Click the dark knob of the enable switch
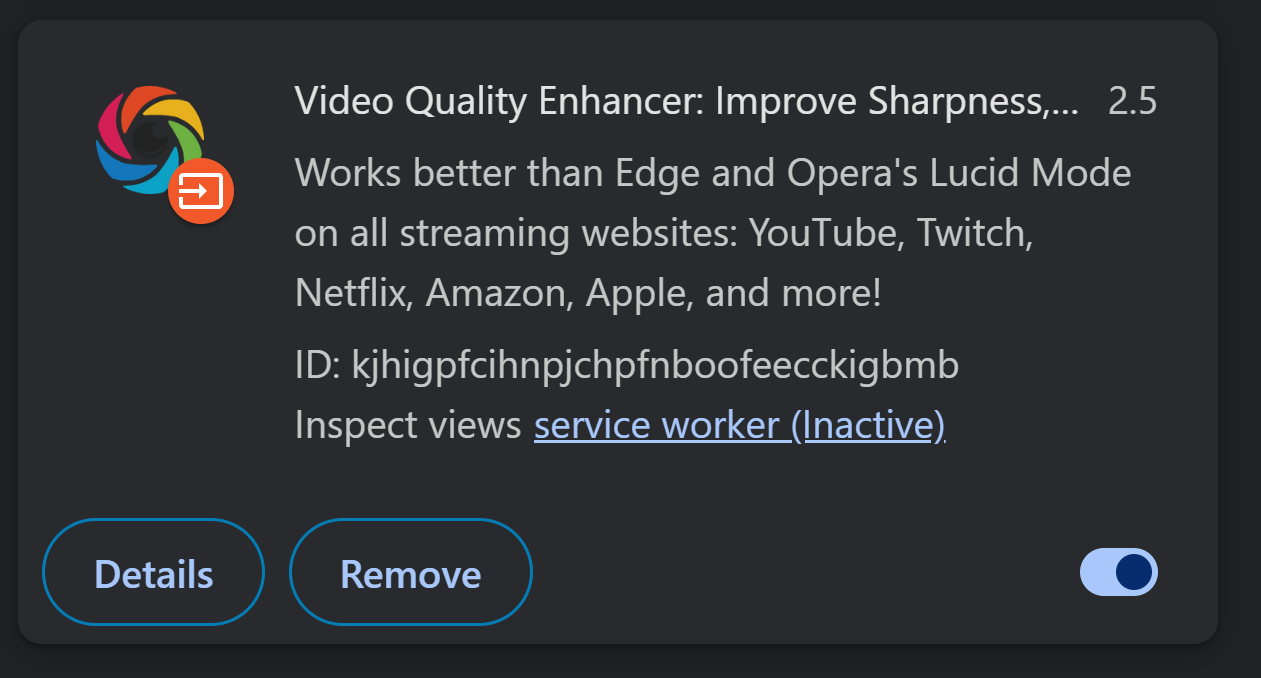The image size is (1261, 678). 1135,572
